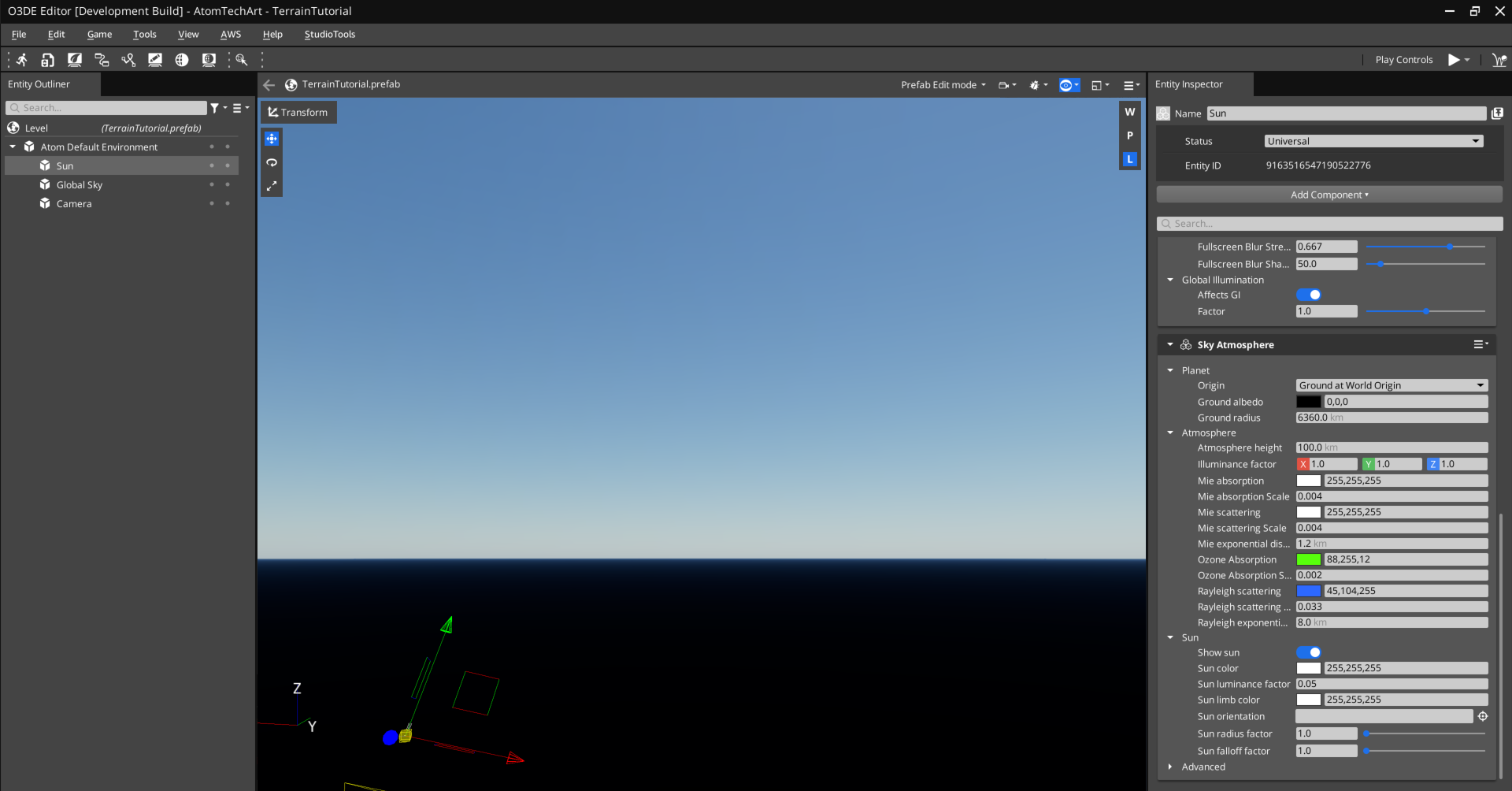This screenshot has width=1512, height=791.
Task: Collapse the Atmosphere section
Action: point(1170,433)
